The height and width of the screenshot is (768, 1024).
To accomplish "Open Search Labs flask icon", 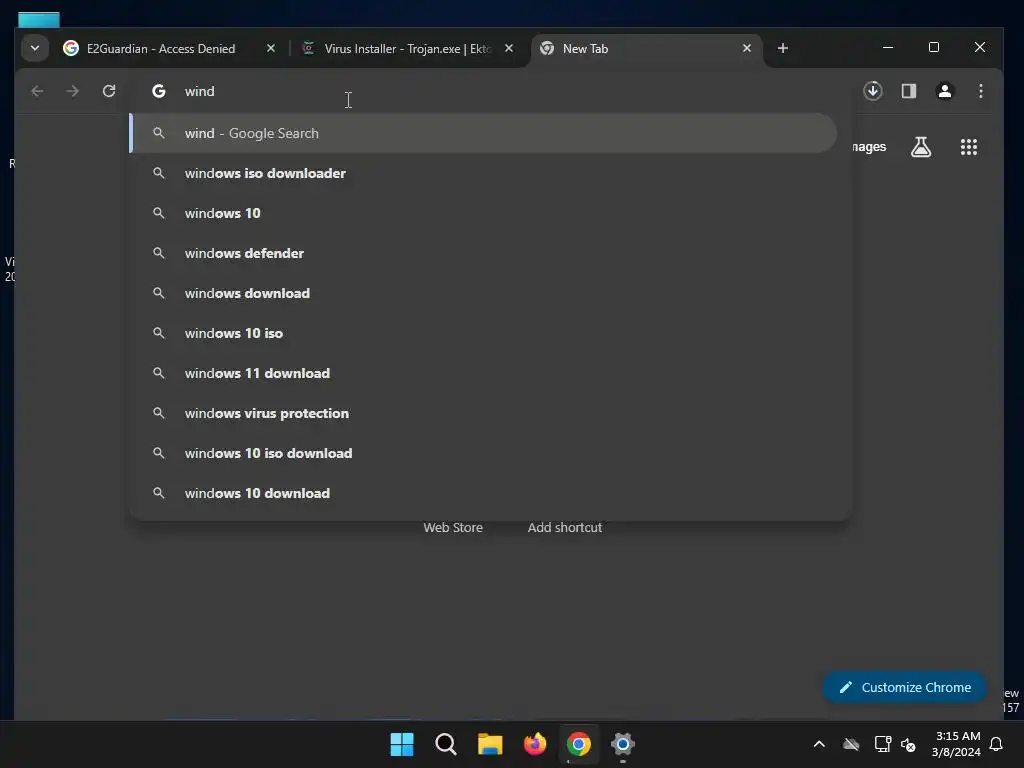I will (921, 147).
